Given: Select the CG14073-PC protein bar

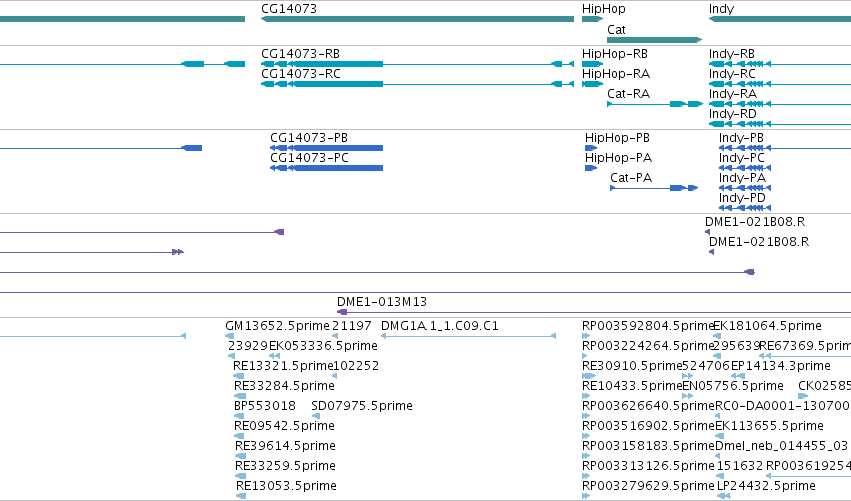Looking at the screenshot, I should 326,168.
